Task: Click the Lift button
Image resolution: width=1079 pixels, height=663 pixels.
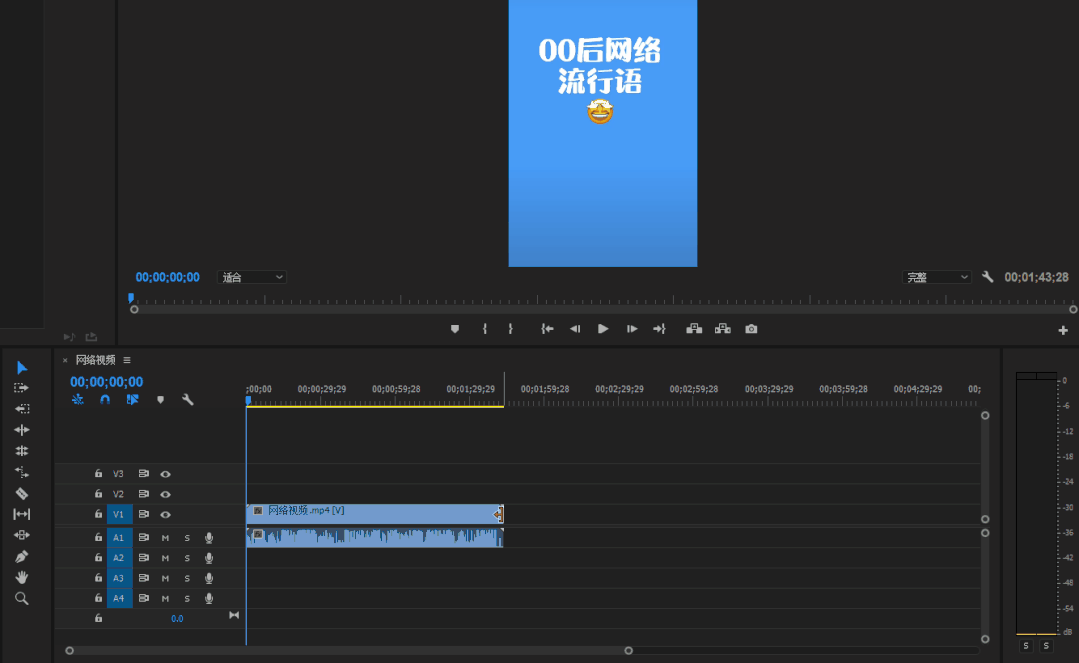Action: click(694, 329)
